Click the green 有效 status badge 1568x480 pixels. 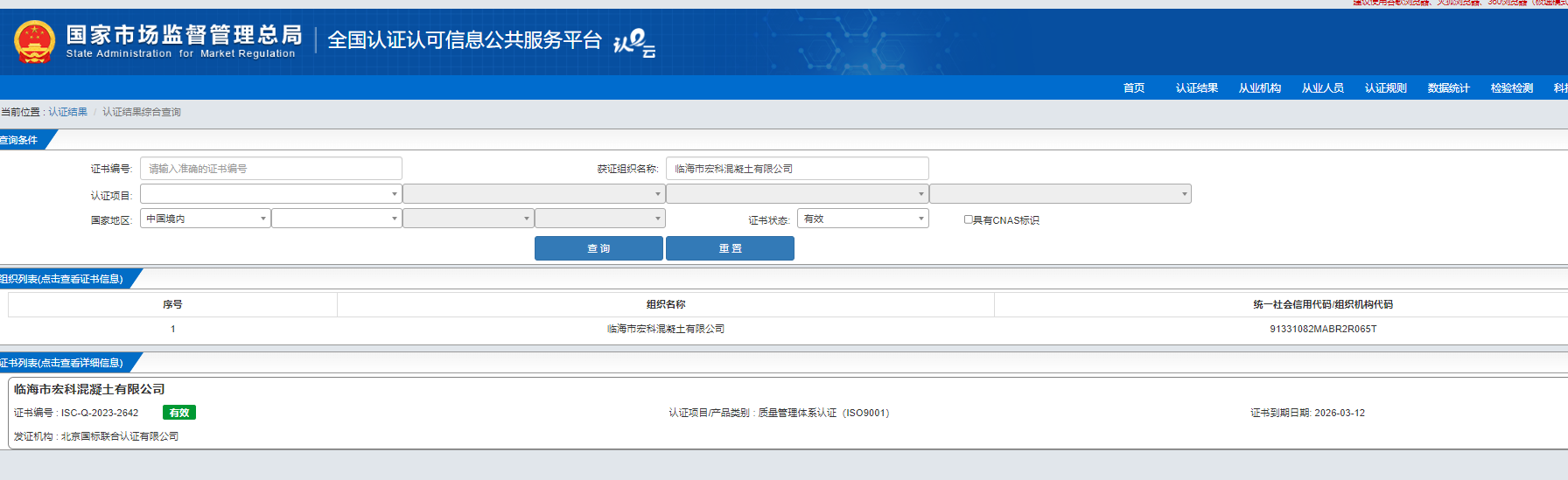click(179, 413)
